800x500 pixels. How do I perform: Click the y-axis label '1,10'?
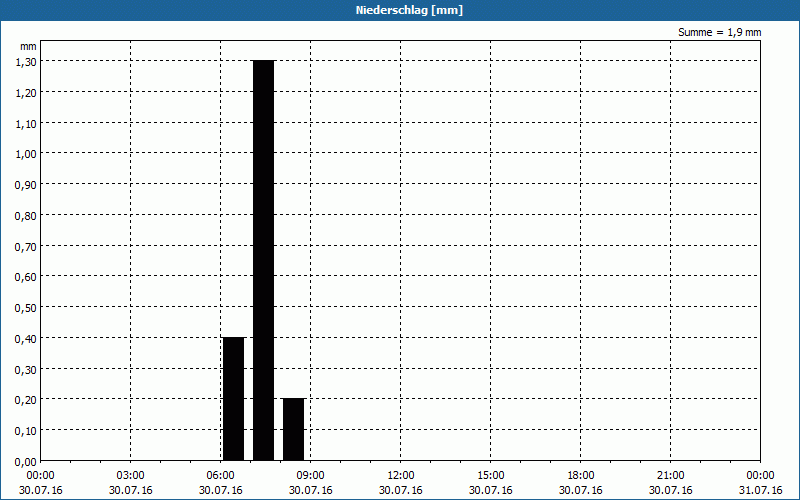[26, 123]
